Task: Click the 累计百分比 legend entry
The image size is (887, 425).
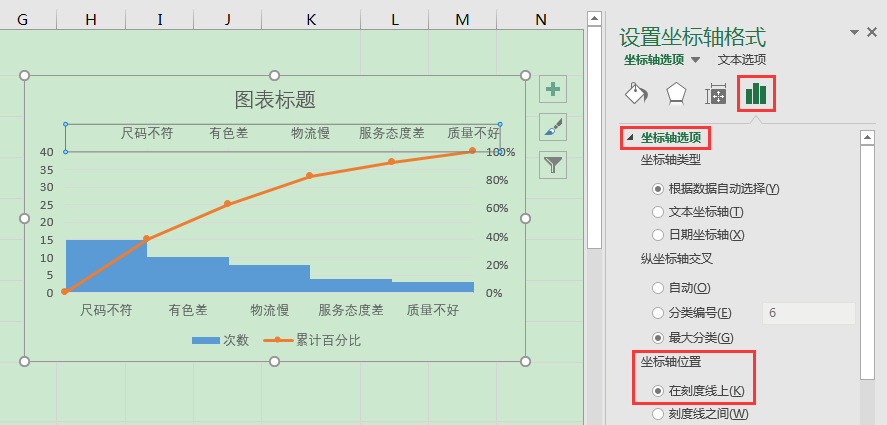Action: (x=312, y=340)
